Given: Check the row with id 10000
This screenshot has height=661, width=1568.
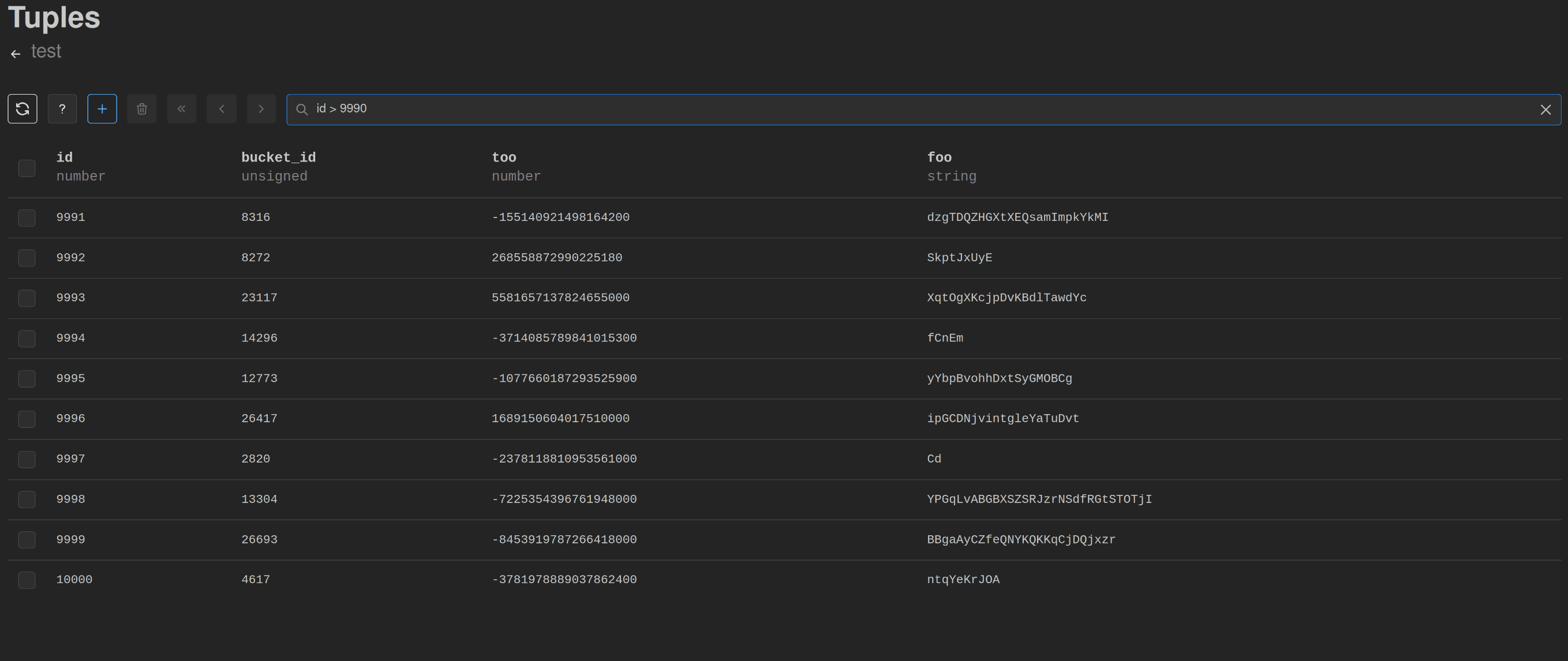Looking at the screenshot, I should coord(27,580).
